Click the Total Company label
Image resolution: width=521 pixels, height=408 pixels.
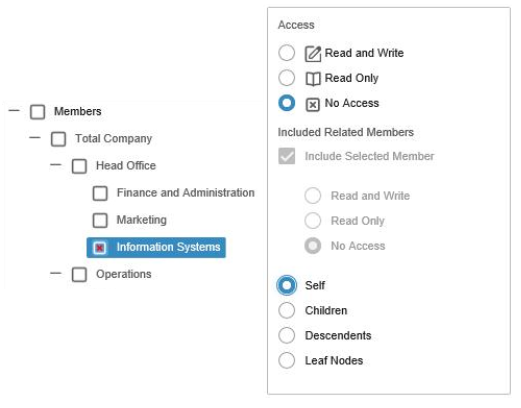(114, 139)
